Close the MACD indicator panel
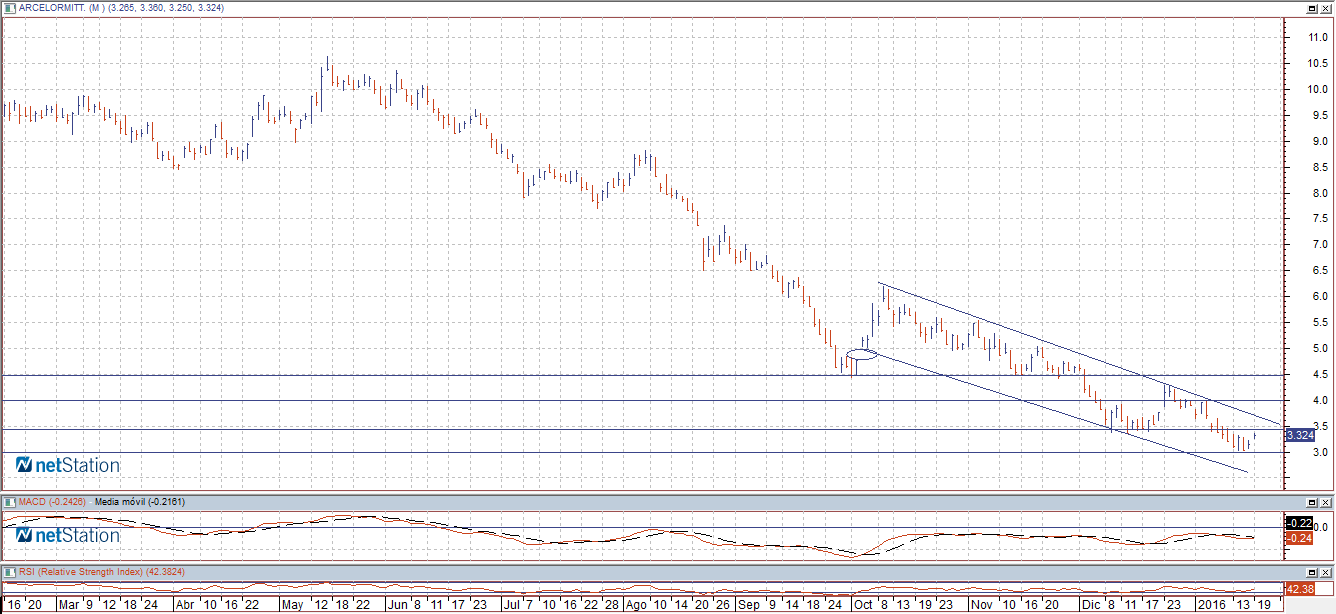This screenshot has width=1336, height=614. (1325, 501)
